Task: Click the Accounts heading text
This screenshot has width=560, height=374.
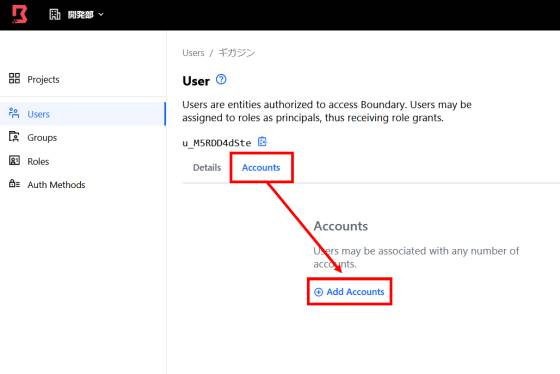Action: coord(341,226)
